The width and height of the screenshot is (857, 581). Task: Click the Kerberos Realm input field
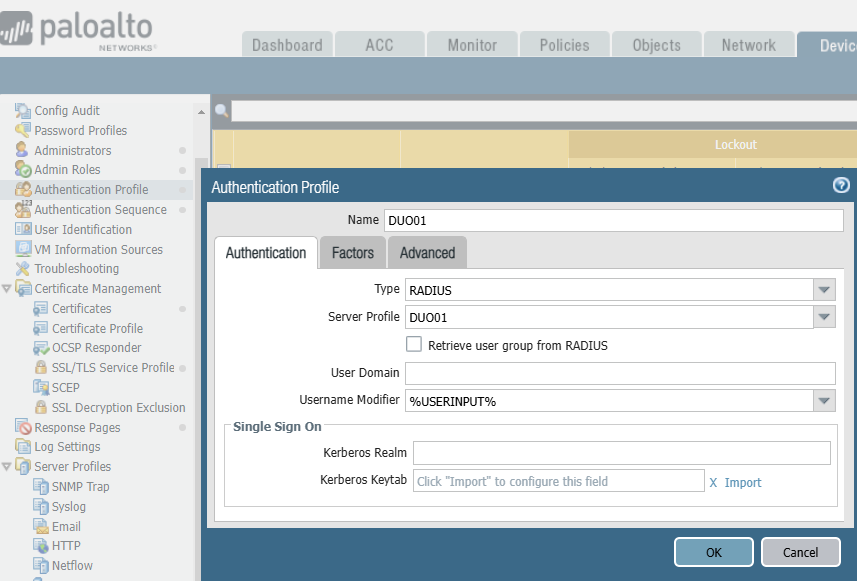(622, 453)
